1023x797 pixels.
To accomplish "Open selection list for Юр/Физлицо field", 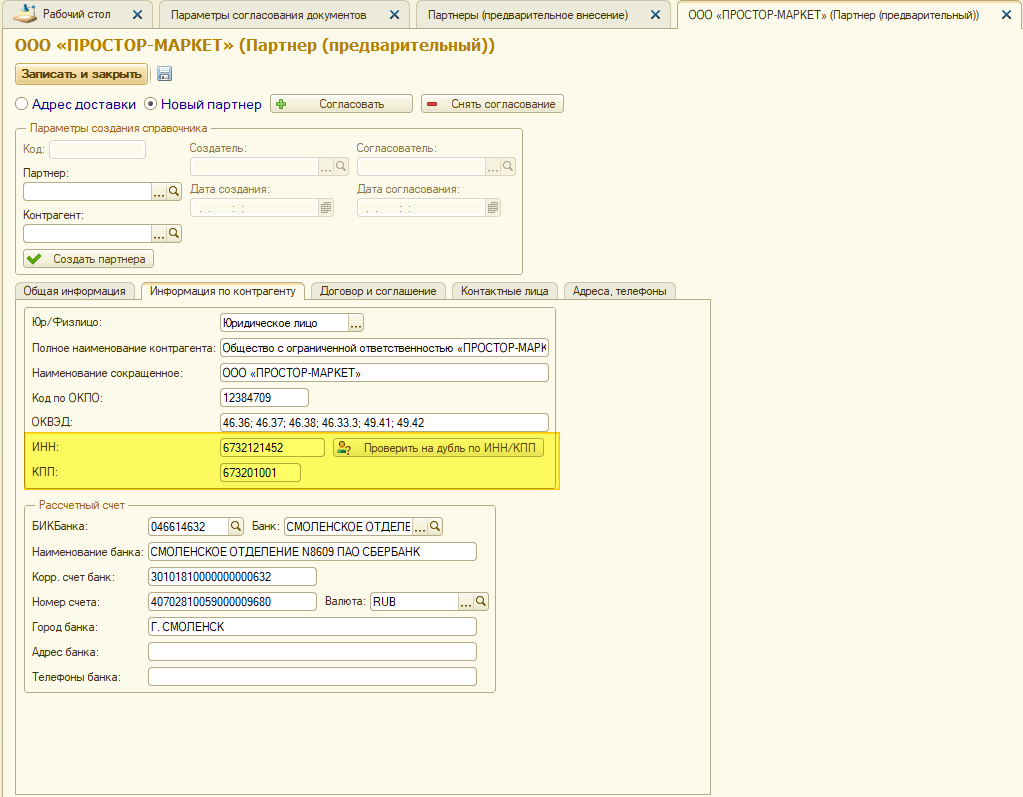I will click(356, 323).
